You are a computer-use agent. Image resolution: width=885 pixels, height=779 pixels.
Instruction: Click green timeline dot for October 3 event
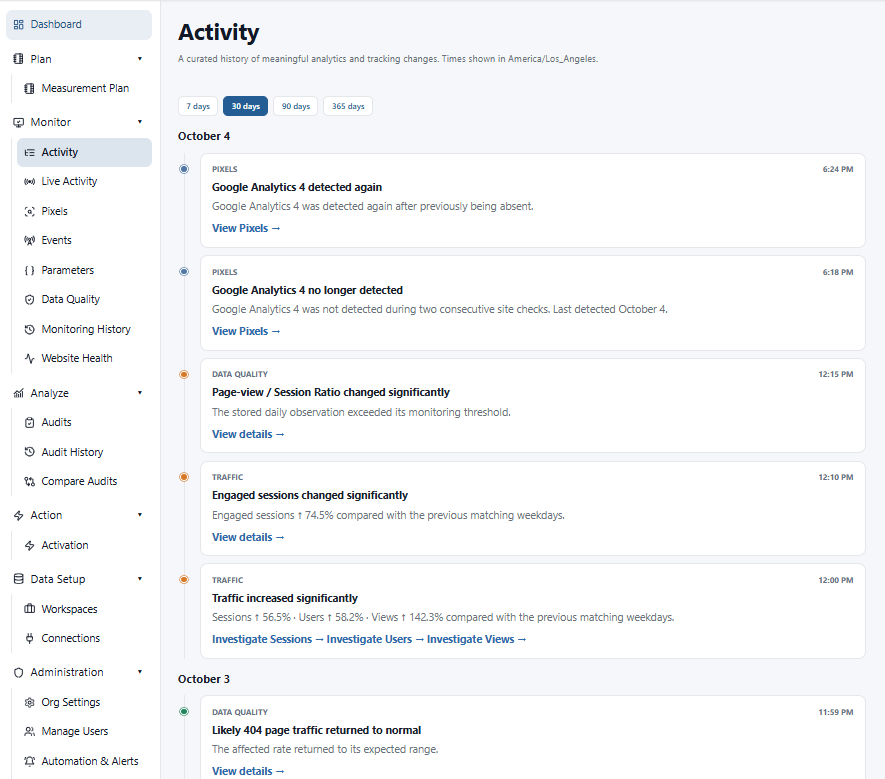point(184,712)
